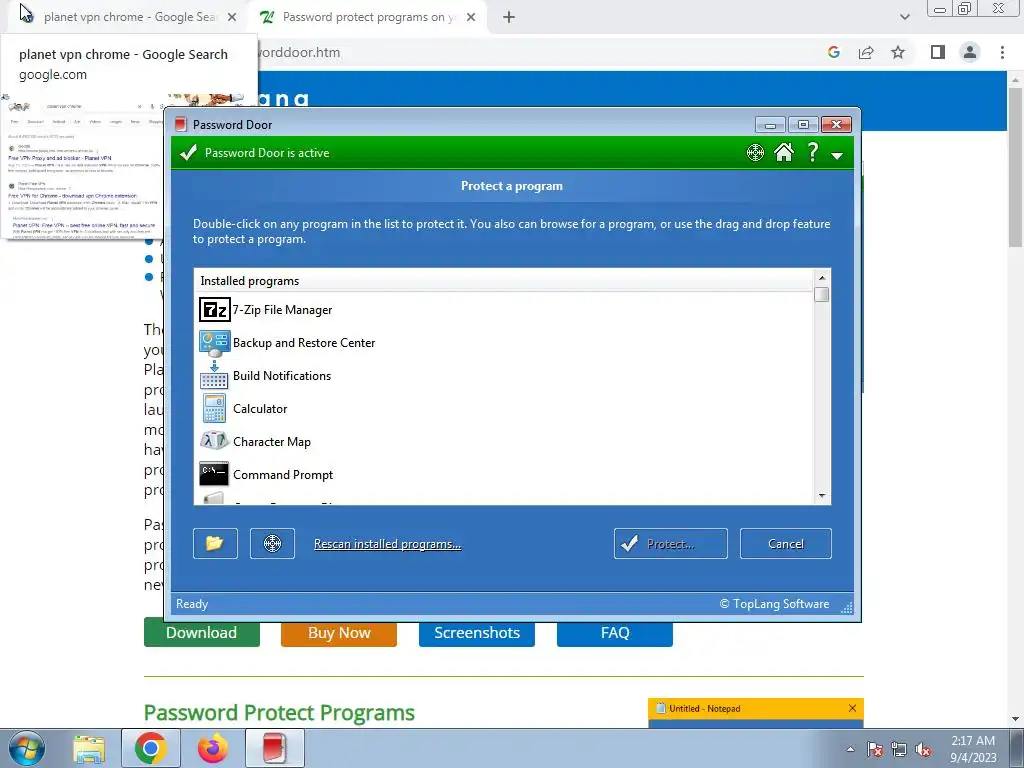Click the Chrome page vertical scrollbar thumb
The height and width of the screenshot is (768, 1024).
coord(1015,167)
